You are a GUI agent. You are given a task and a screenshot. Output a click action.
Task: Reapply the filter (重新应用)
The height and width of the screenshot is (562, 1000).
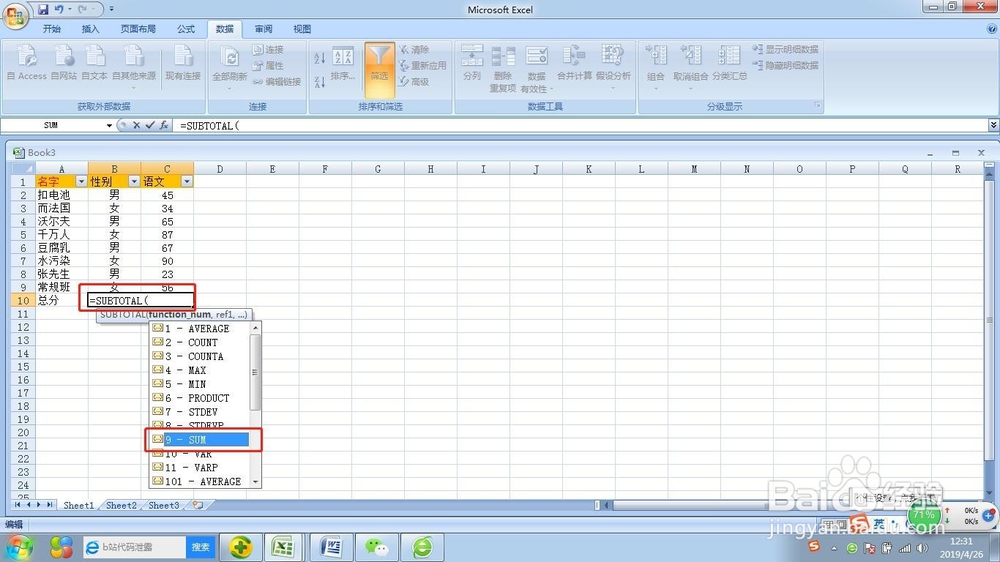tap(422, 65)
